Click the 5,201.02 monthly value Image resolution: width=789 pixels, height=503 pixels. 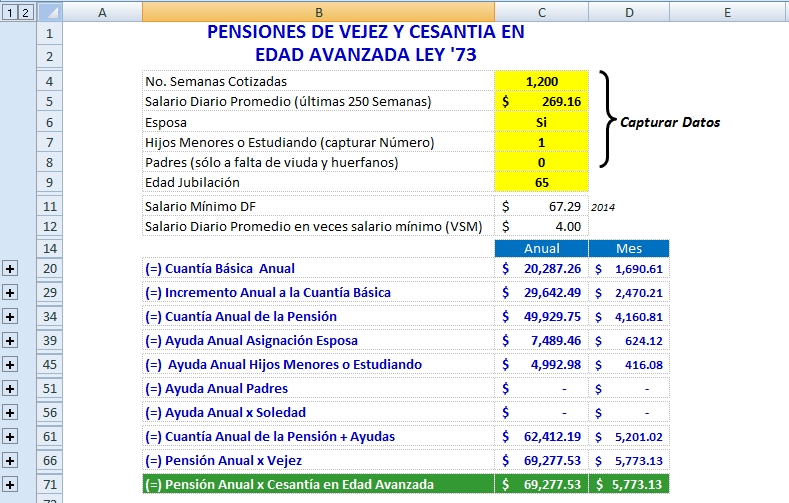click(x=629, y=437)
